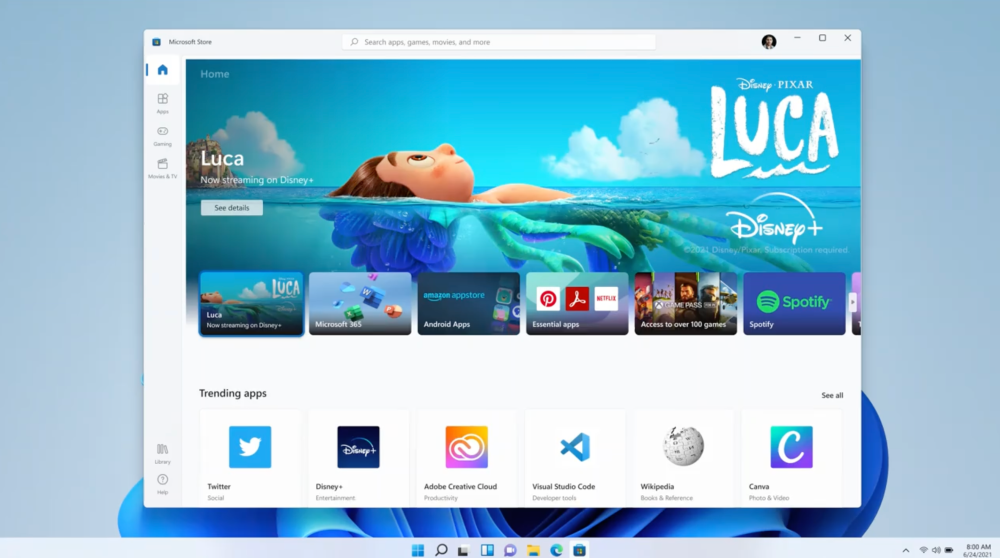1000x558 pixels.
Task: Open the Movies & TV section
Action: click(162, 165)
